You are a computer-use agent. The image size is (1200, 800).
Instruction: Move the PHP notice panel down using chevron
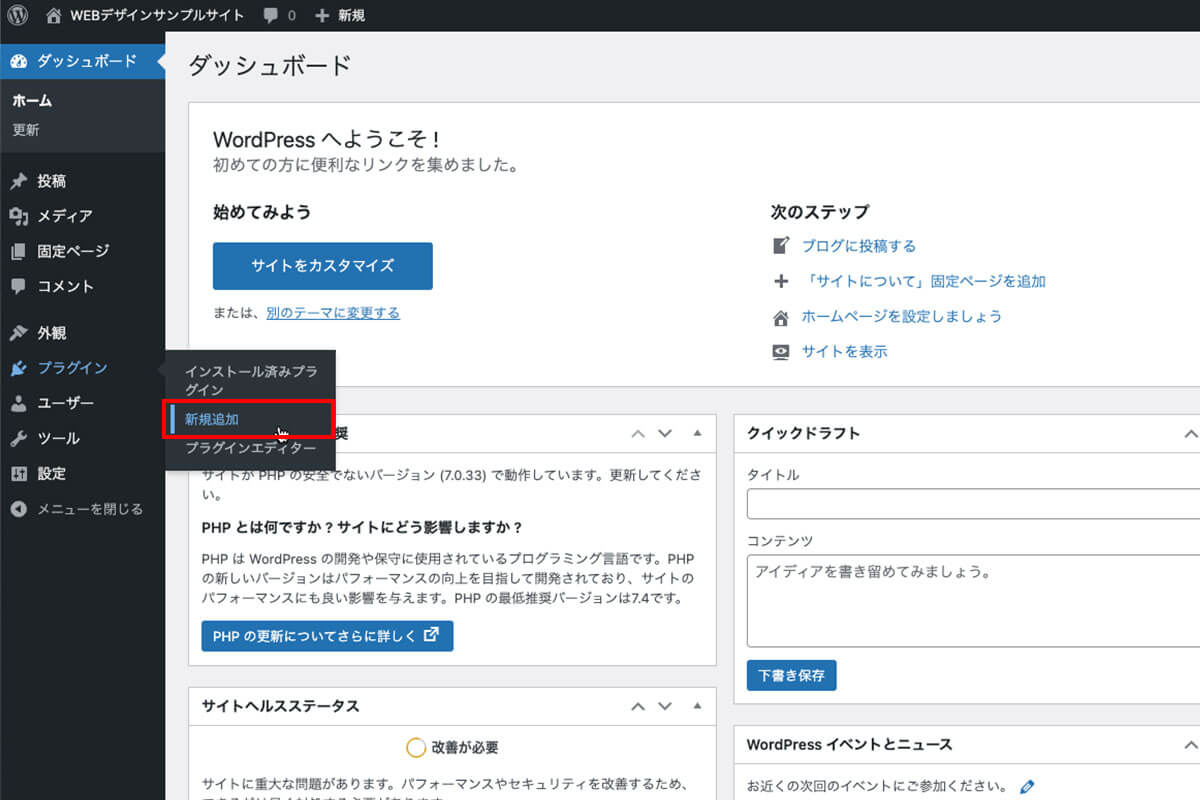tap(665, 433)
